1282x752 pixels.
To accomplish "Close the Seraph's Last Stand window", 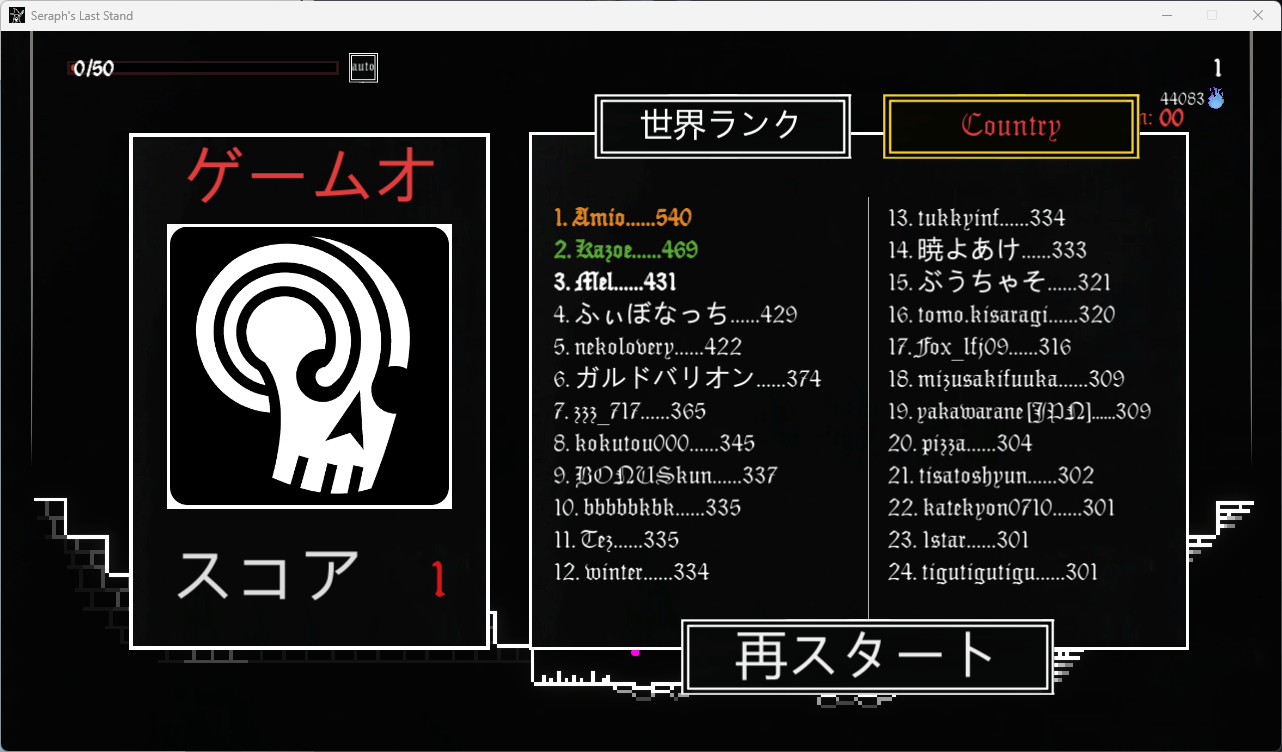I will click(1258, 15).
